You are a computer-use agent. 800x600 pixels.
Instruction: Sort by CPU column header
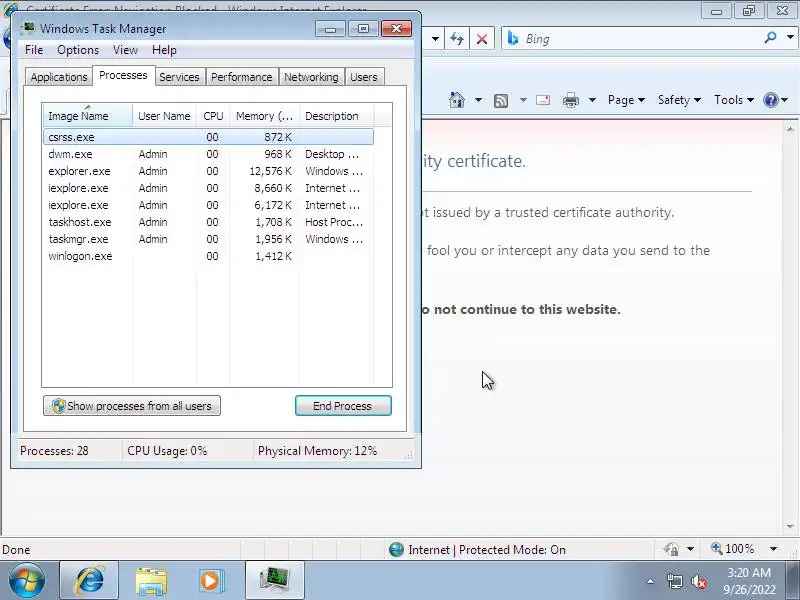pos(213,116)
